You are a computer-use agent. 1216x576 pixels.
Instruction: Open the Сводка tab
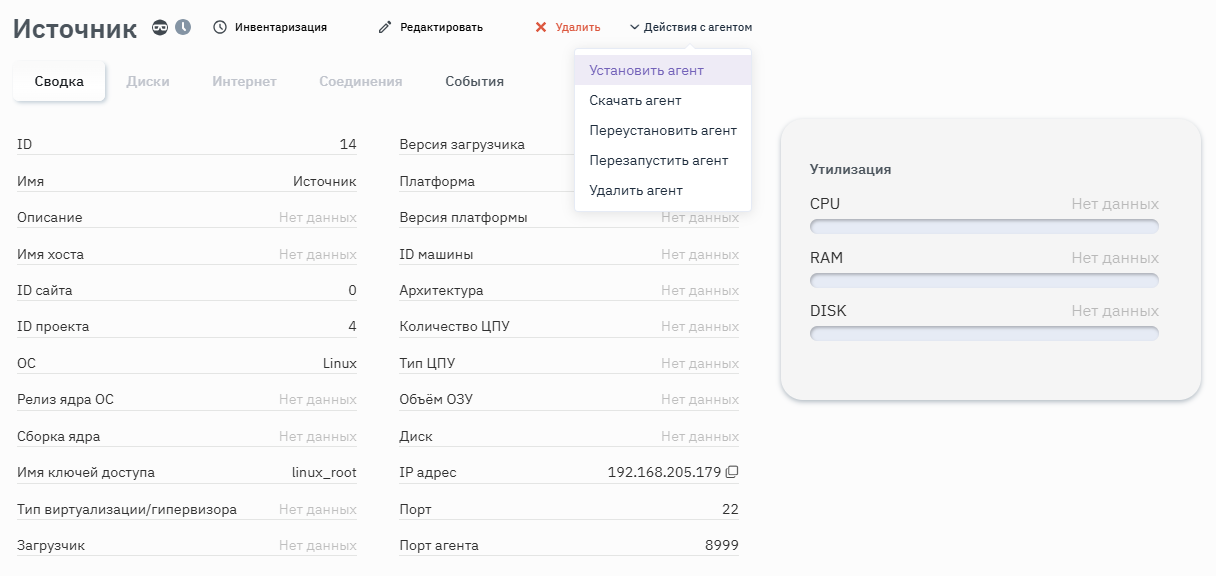(x=59, y=82)
